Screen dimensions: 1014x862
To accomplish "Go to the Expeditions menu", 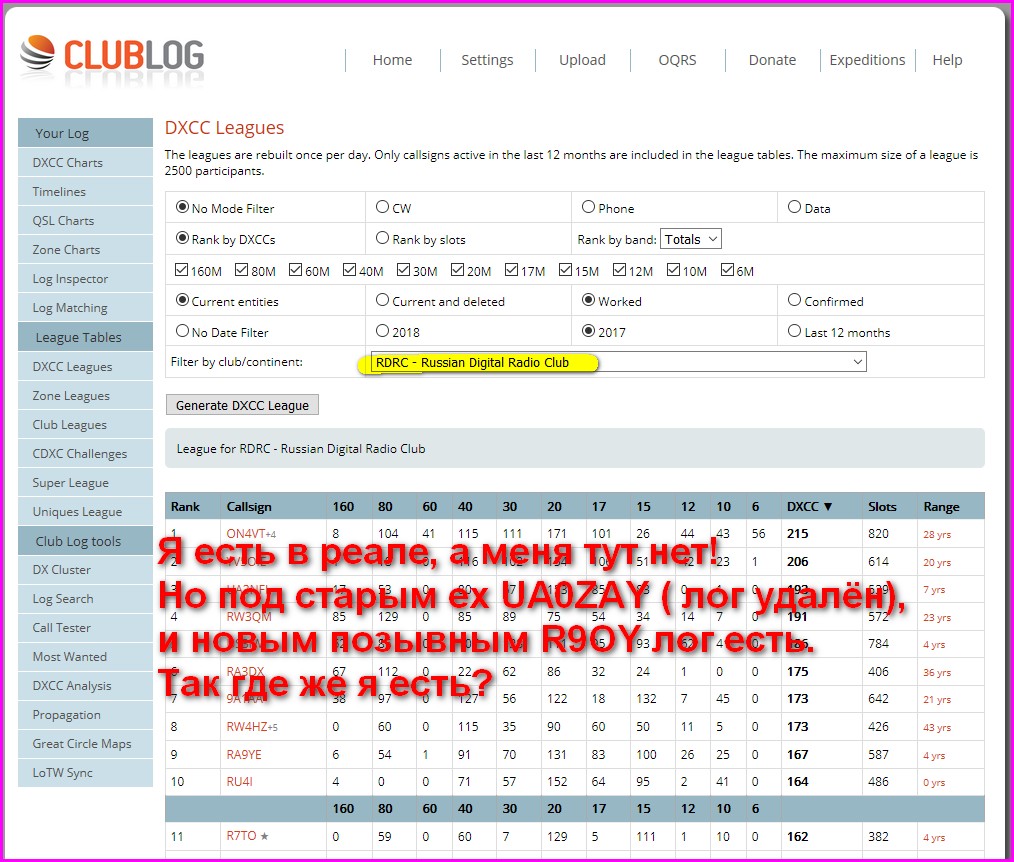I will (x=867, y=60).
